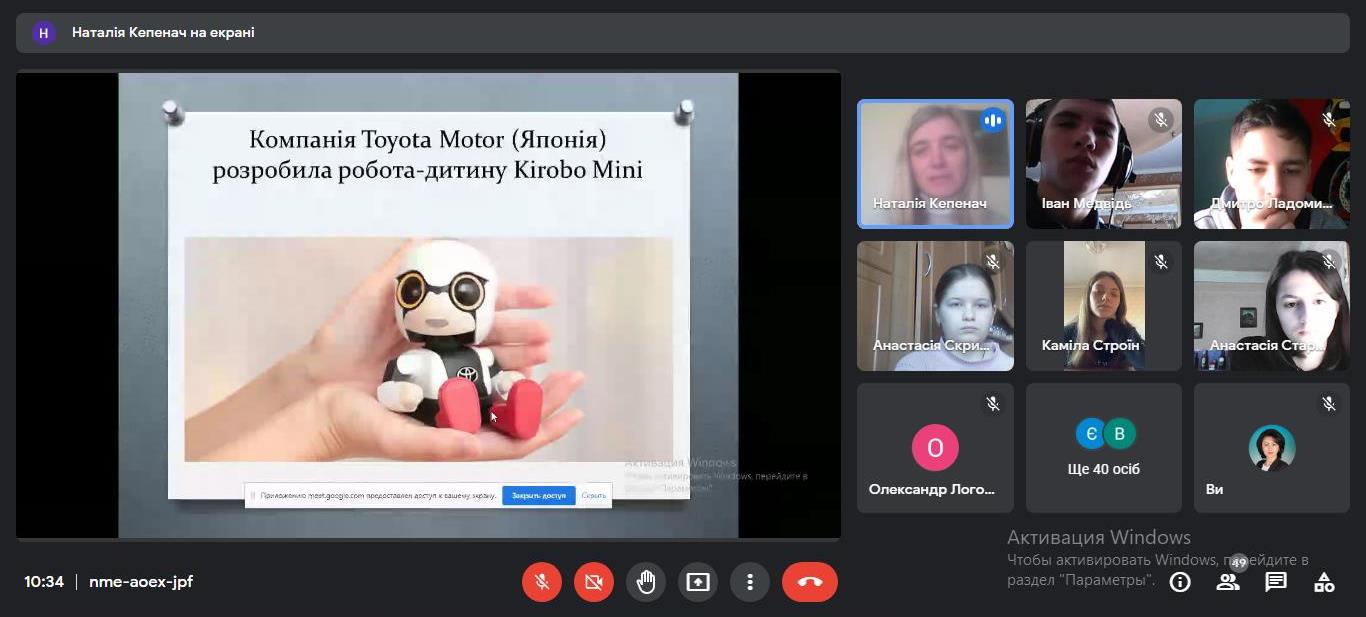Click the speaking indicator on Наталія Кепенач tile
The width and height of the screenshot is (1366, 617).
(x=992, y=120)
